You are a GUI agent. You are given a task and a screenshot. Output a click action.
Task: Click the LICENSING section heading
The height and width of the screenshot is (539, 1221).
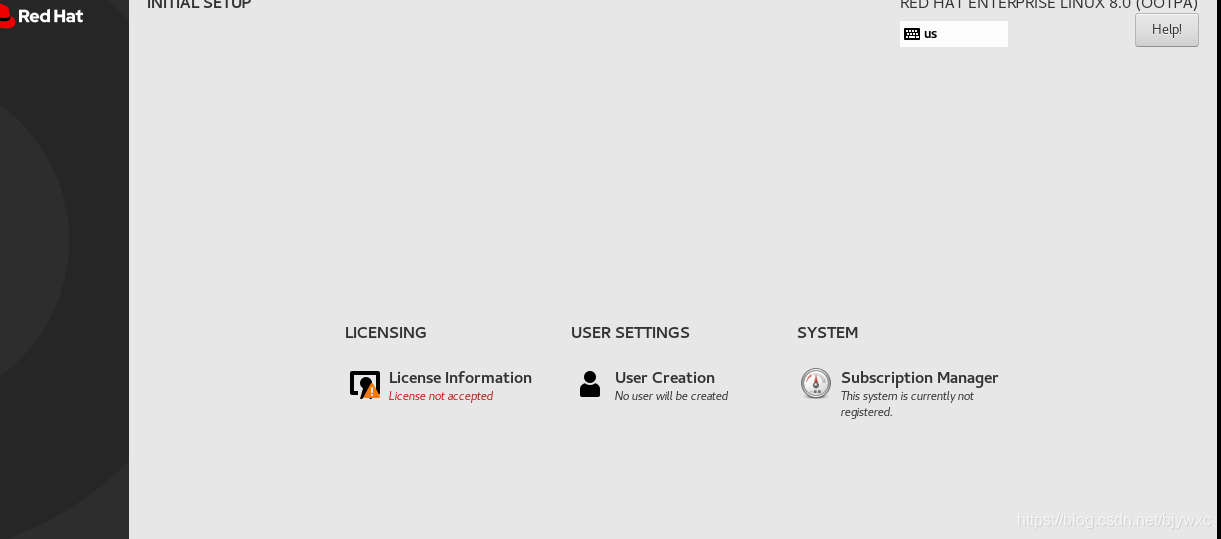coord(385,332)
